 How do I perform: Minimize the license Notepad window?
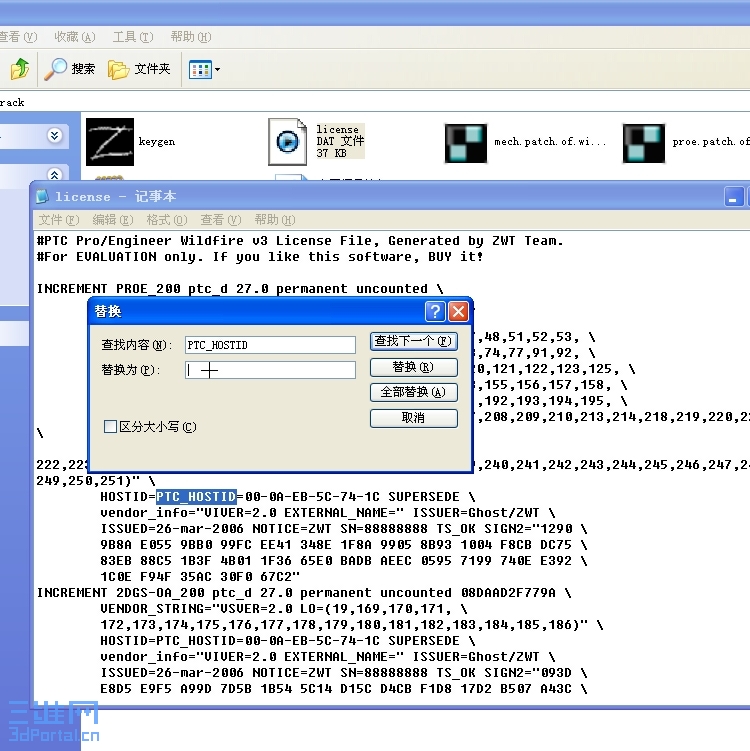[x=733, y=196]
